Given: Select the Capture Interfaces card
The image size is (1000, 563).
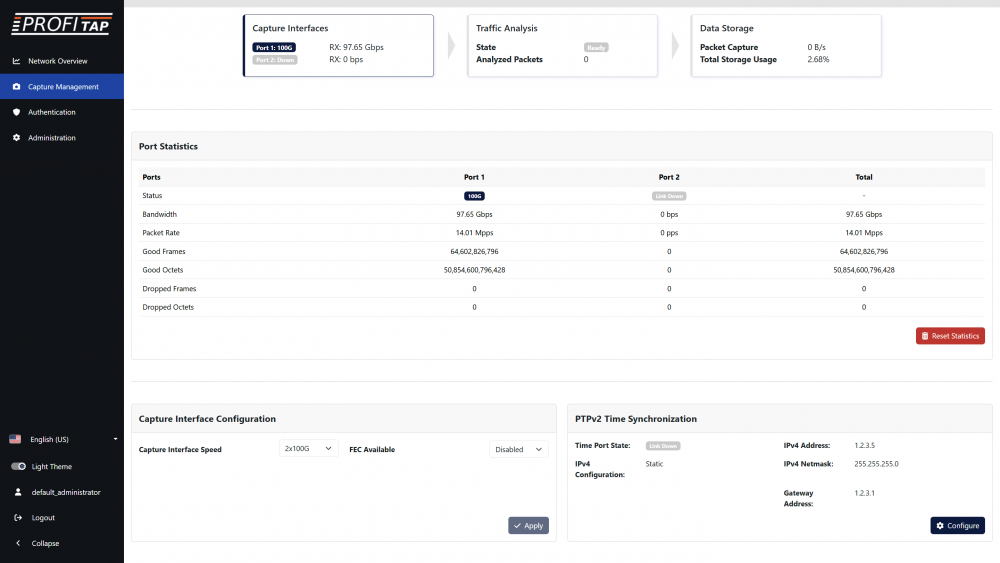Looking at the screenshot, I should point(338,45).
